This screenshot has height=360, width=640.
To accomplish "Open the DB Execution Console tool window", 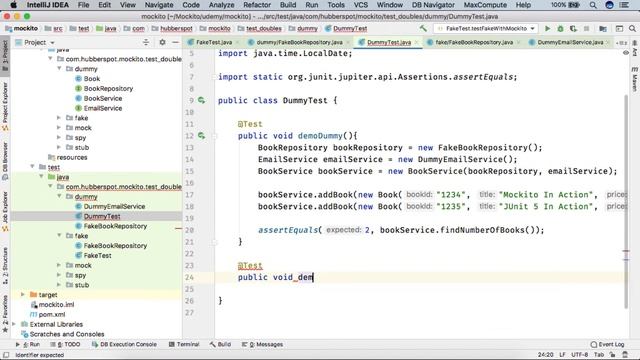I will (x=124, y=344).
